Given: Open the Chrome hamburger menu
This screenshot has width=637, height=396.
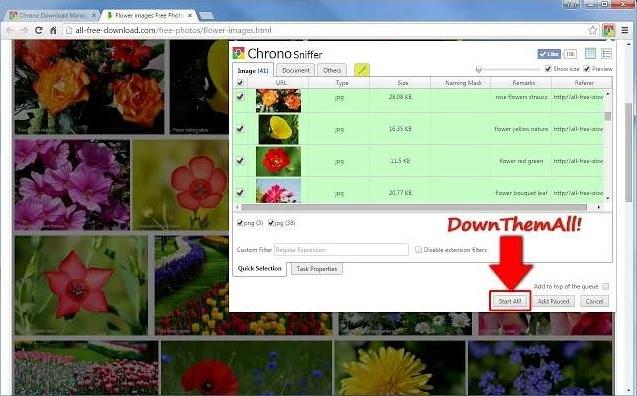Looking at the screenshot, I should tap(625, 30).
